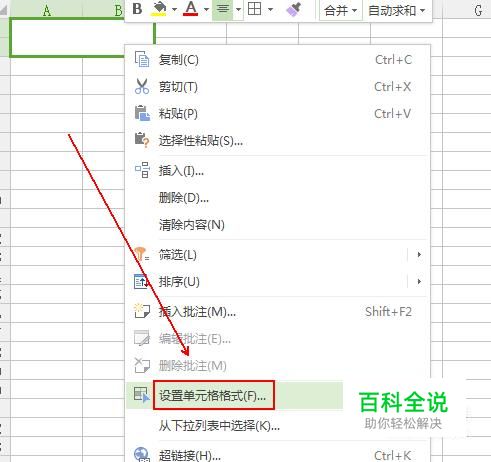
Task: Click the format painter brush icon
Action: tap(294, 9)
